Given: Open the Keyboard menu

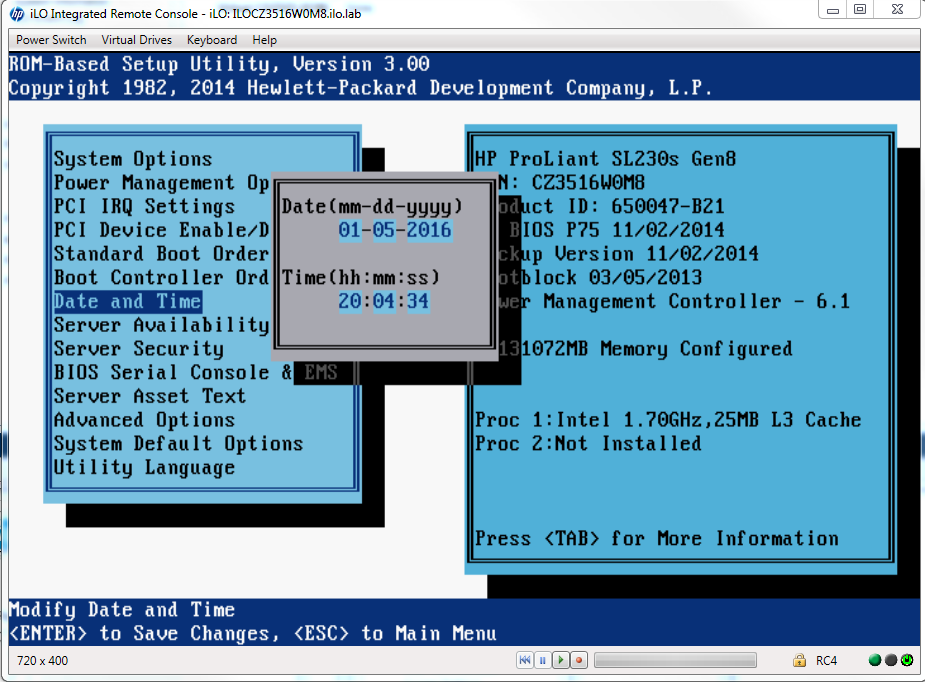Looking at the screenshot, I should click(212, 40).
